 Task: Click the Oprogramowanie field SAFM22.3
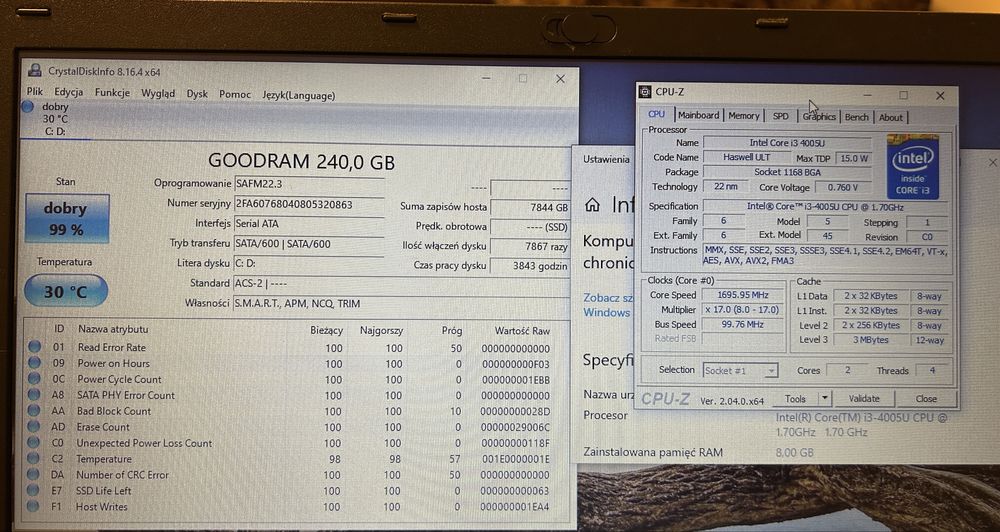(309, 184)
